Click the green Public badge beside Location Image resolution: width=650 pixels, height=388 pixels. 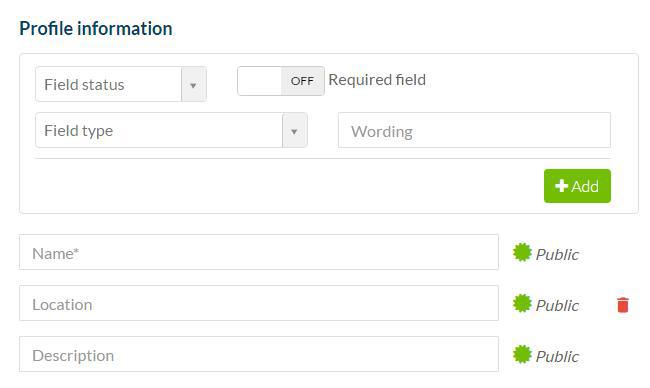[x=522, y=303]
